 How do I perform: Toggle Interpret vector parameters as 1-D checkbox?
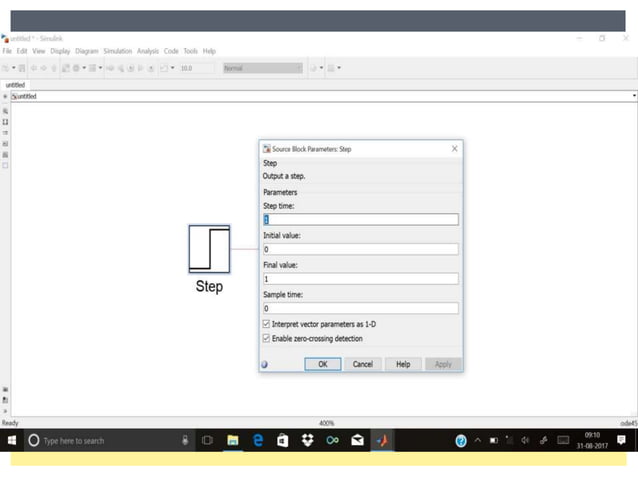267,324
